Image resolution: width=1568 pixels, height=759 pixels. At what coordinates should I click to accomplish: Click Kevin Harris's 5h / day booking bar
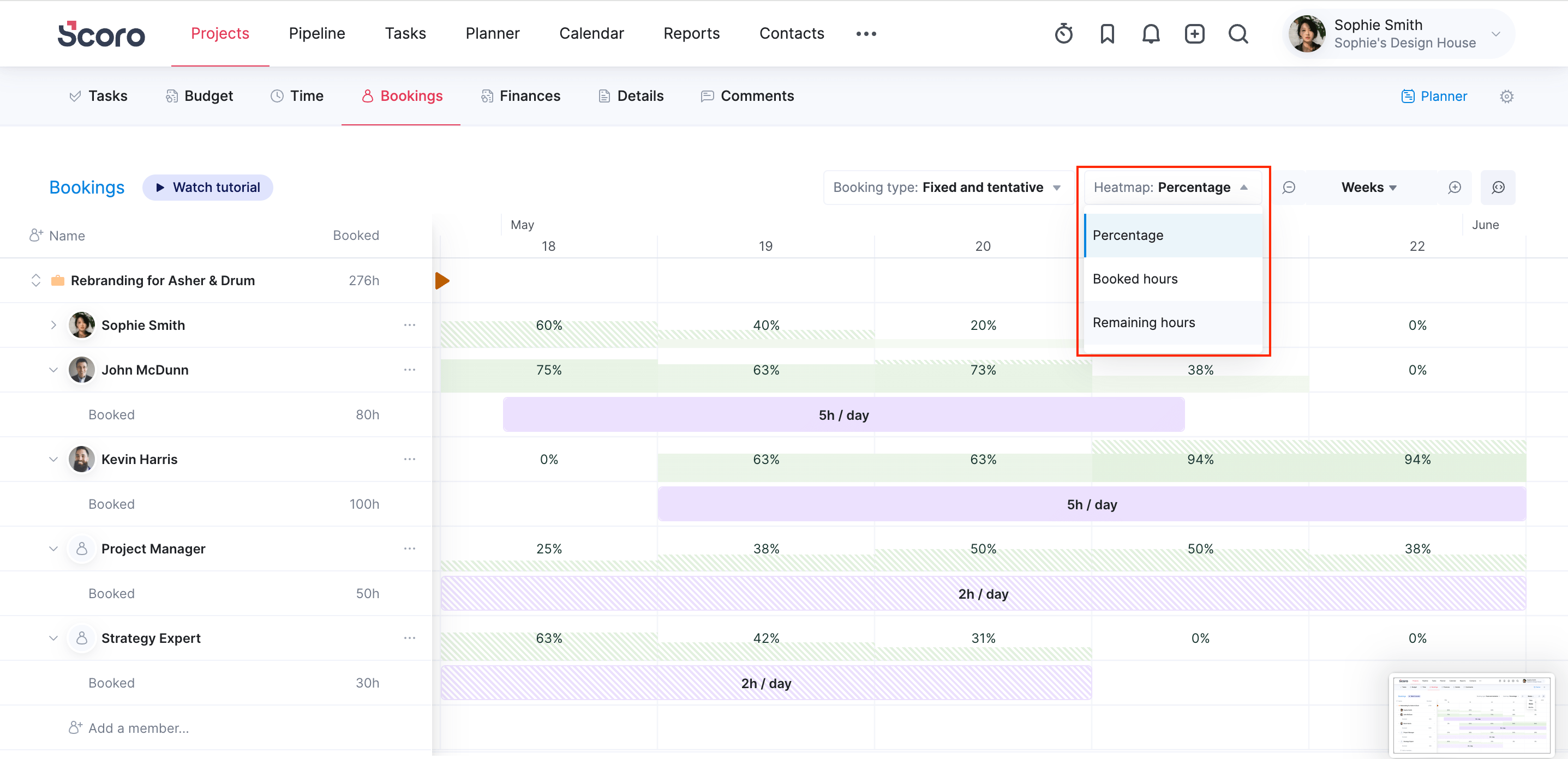click(1092, 504)
